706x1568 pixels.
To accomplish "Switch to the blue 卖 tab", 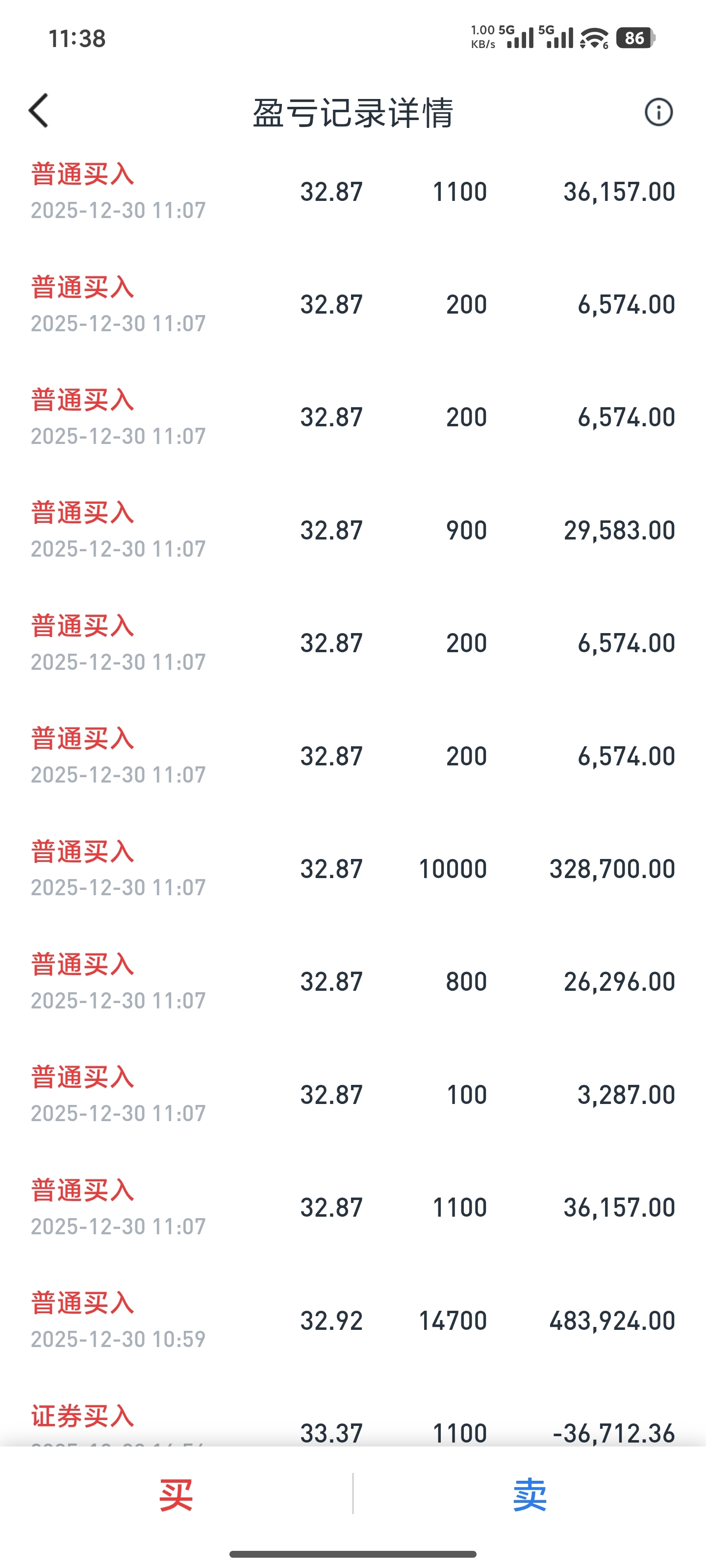I will click(x=529, y=1494).
